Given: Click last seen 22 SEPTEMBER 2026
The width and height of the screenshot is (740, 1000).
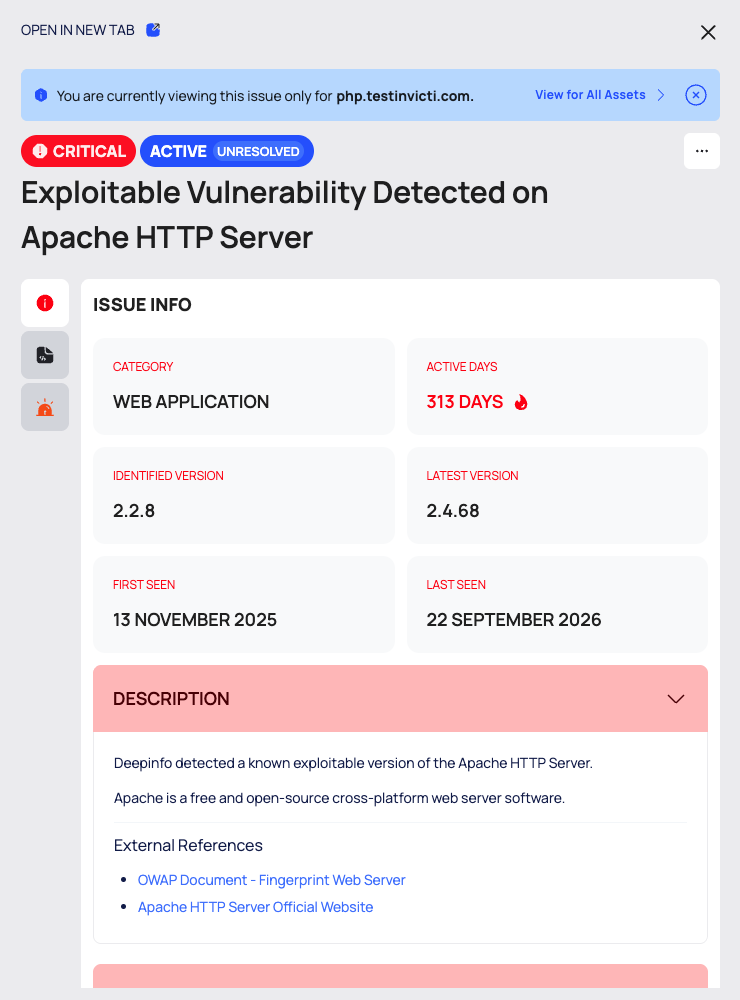Looking at the screenshot, I should tap(514, 620).
